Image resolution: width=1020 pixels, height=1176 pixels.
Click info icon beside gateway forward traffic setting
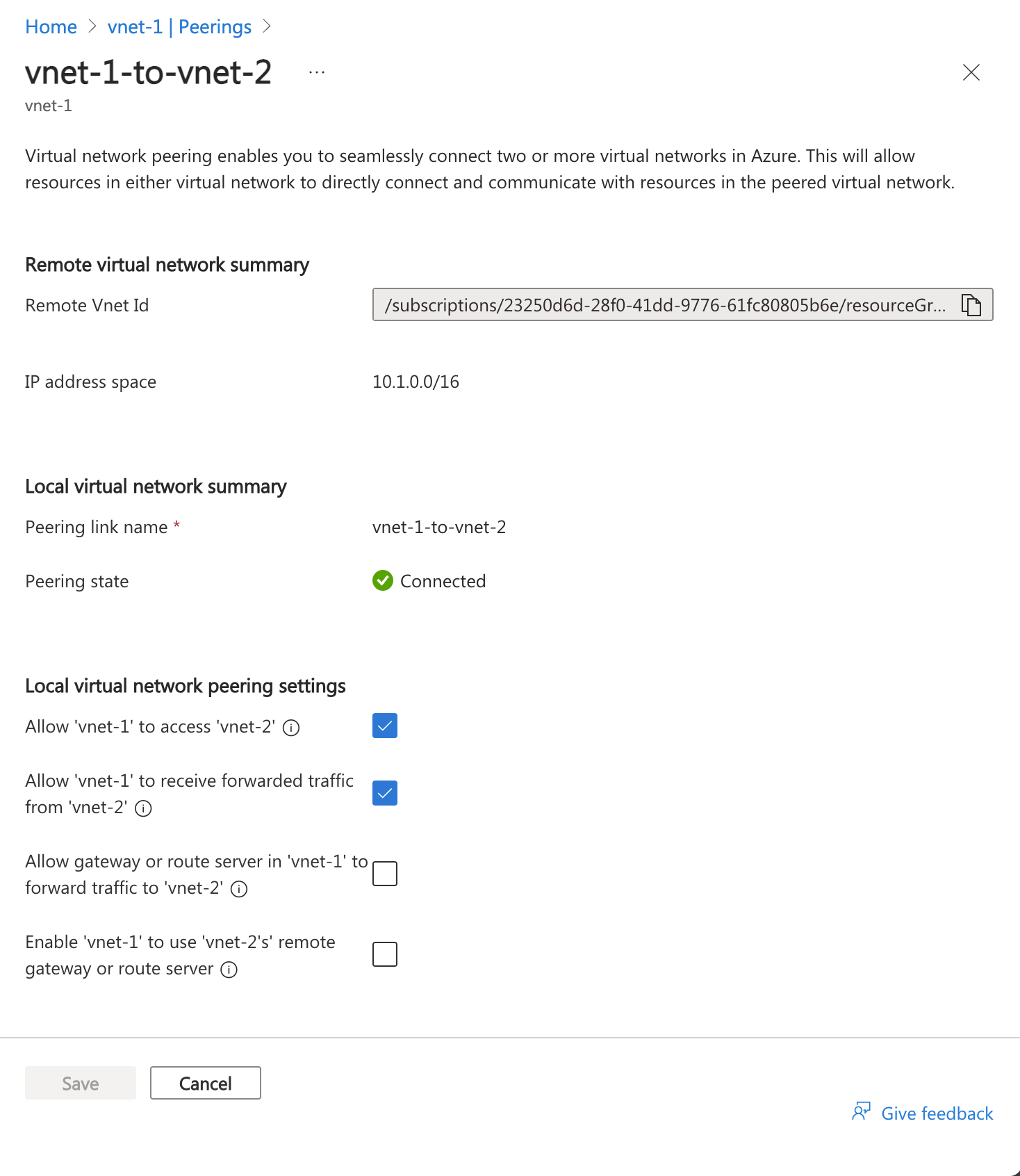(x=239, y=889)
